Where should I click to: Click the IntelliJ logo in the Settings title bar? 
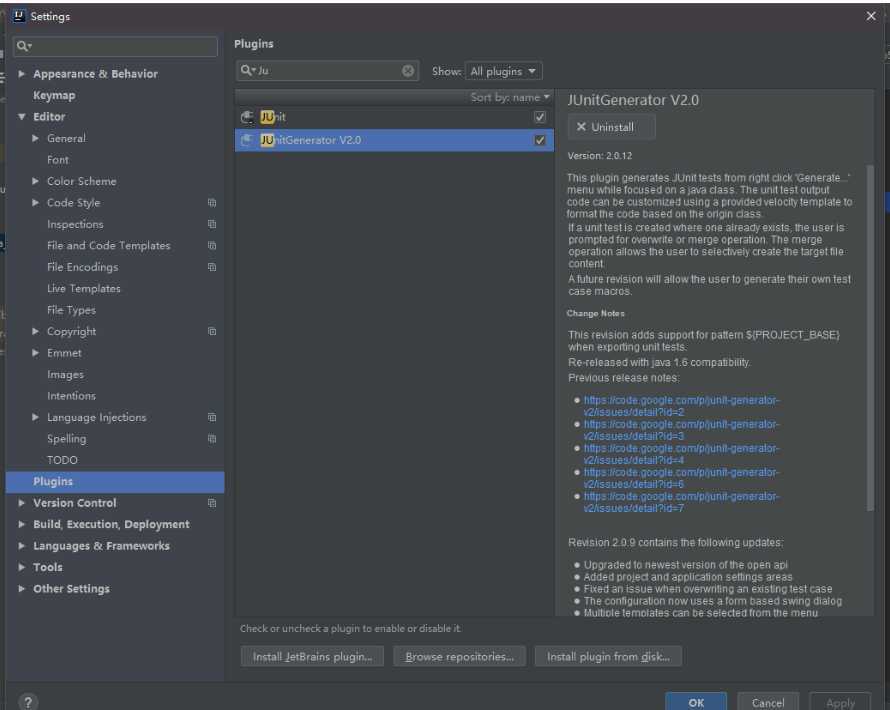pos(19,16)
